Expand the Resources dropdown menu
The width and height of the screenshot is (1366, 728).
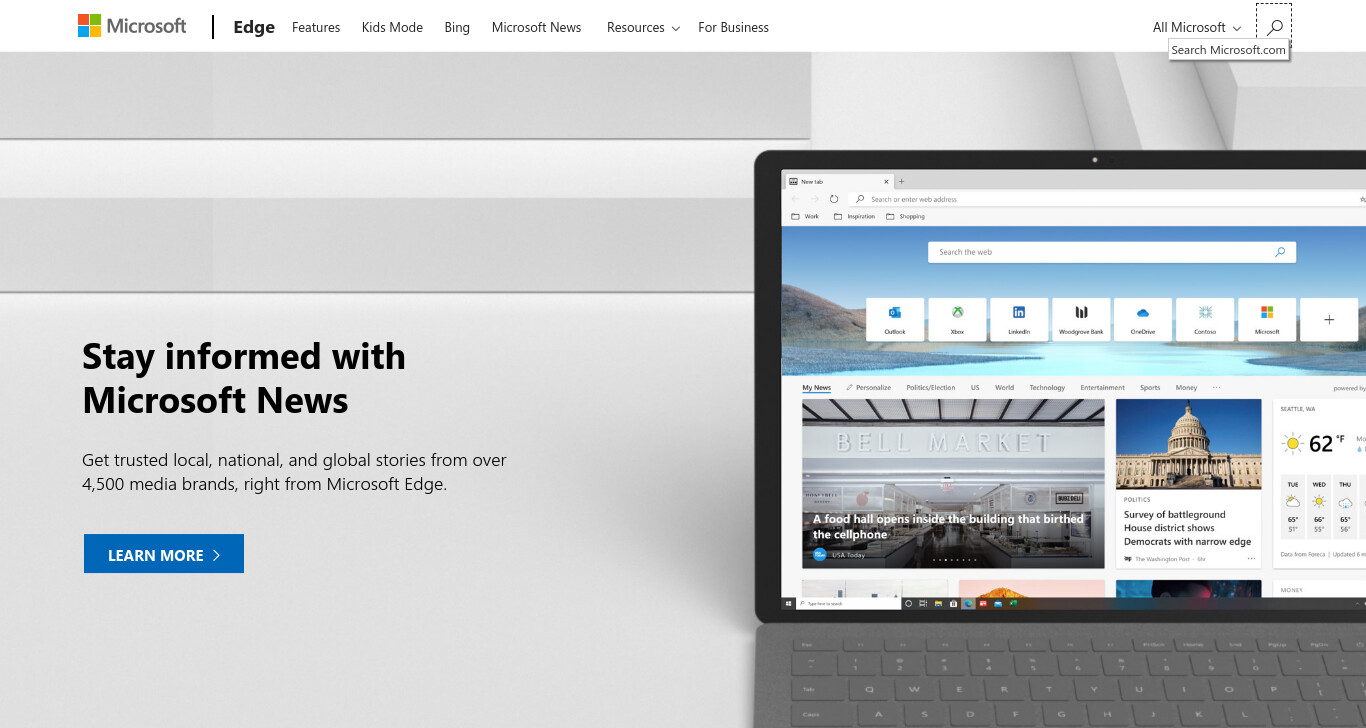[x=643, y=27]
